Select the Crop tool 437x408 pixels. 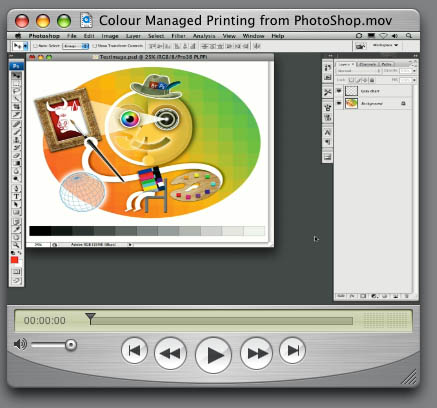click(16, 107)
